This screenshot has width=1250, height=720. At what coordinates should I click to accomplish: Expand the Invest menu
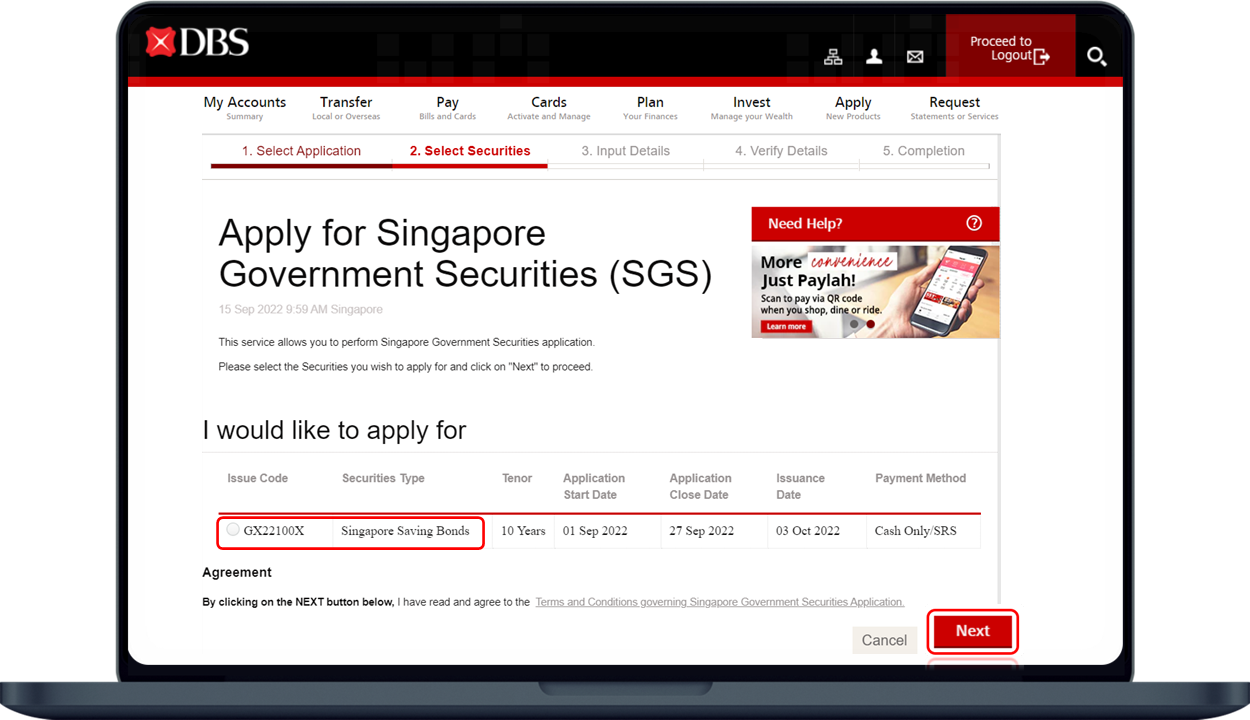pyautogui.click(x=751, y=108)
